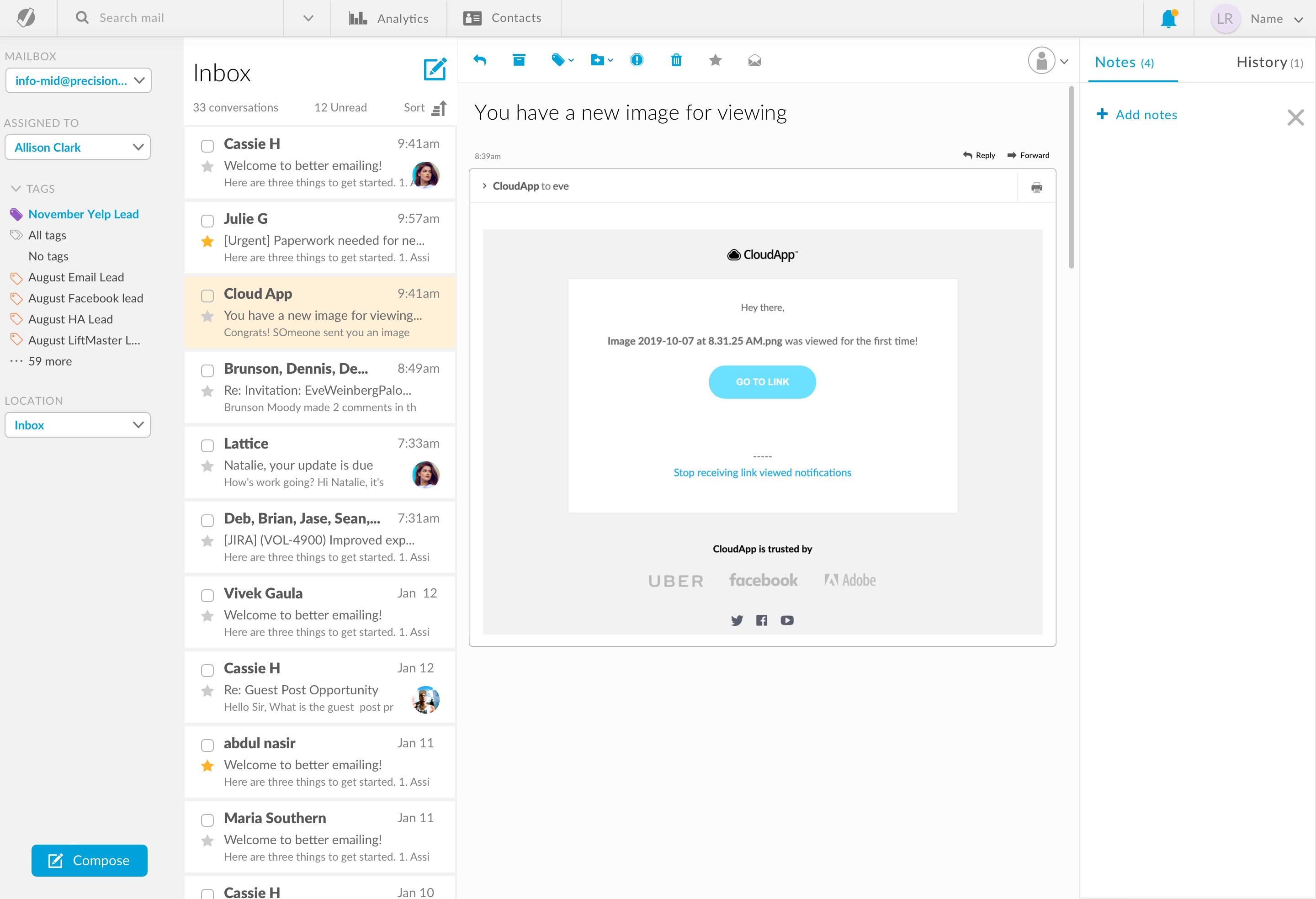
Task: Click the email pane scrollbar
Action: 1071,177
